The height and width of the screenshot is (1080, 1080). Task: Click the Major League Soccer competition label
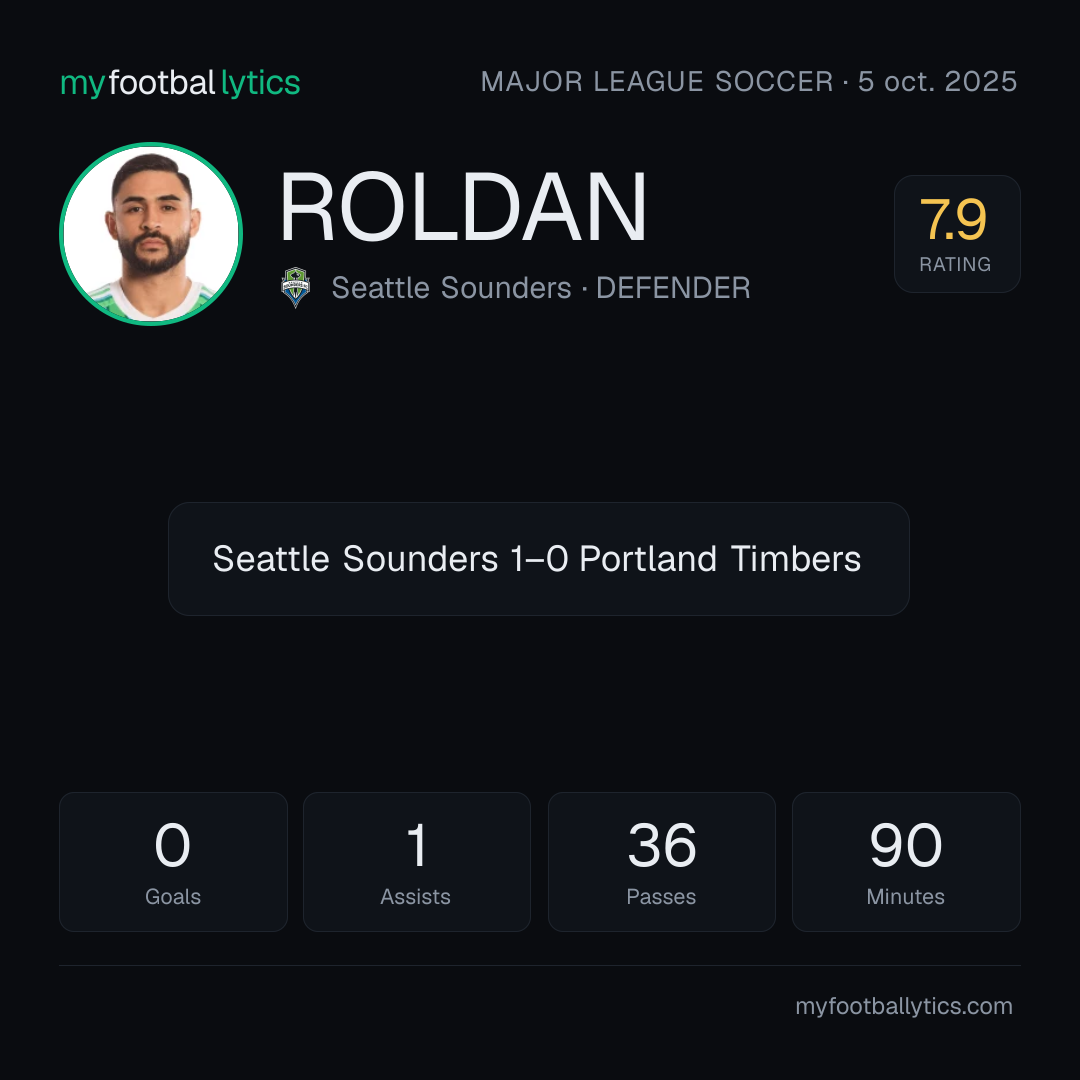657,82
